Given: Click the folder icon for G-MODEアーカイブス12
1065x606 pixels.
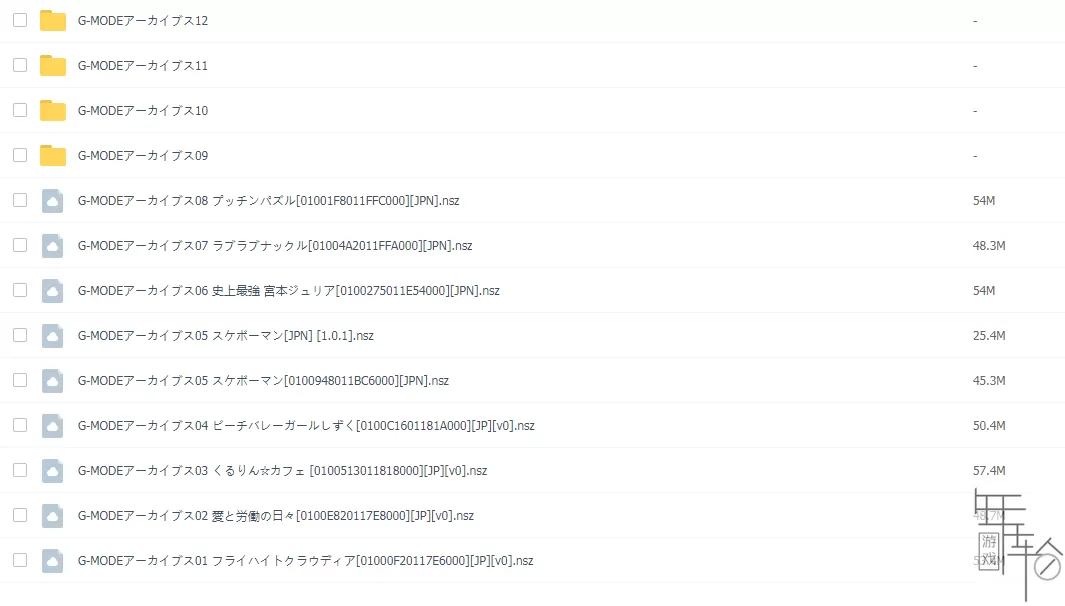Looking at the screenshot, I should (53, 21).
